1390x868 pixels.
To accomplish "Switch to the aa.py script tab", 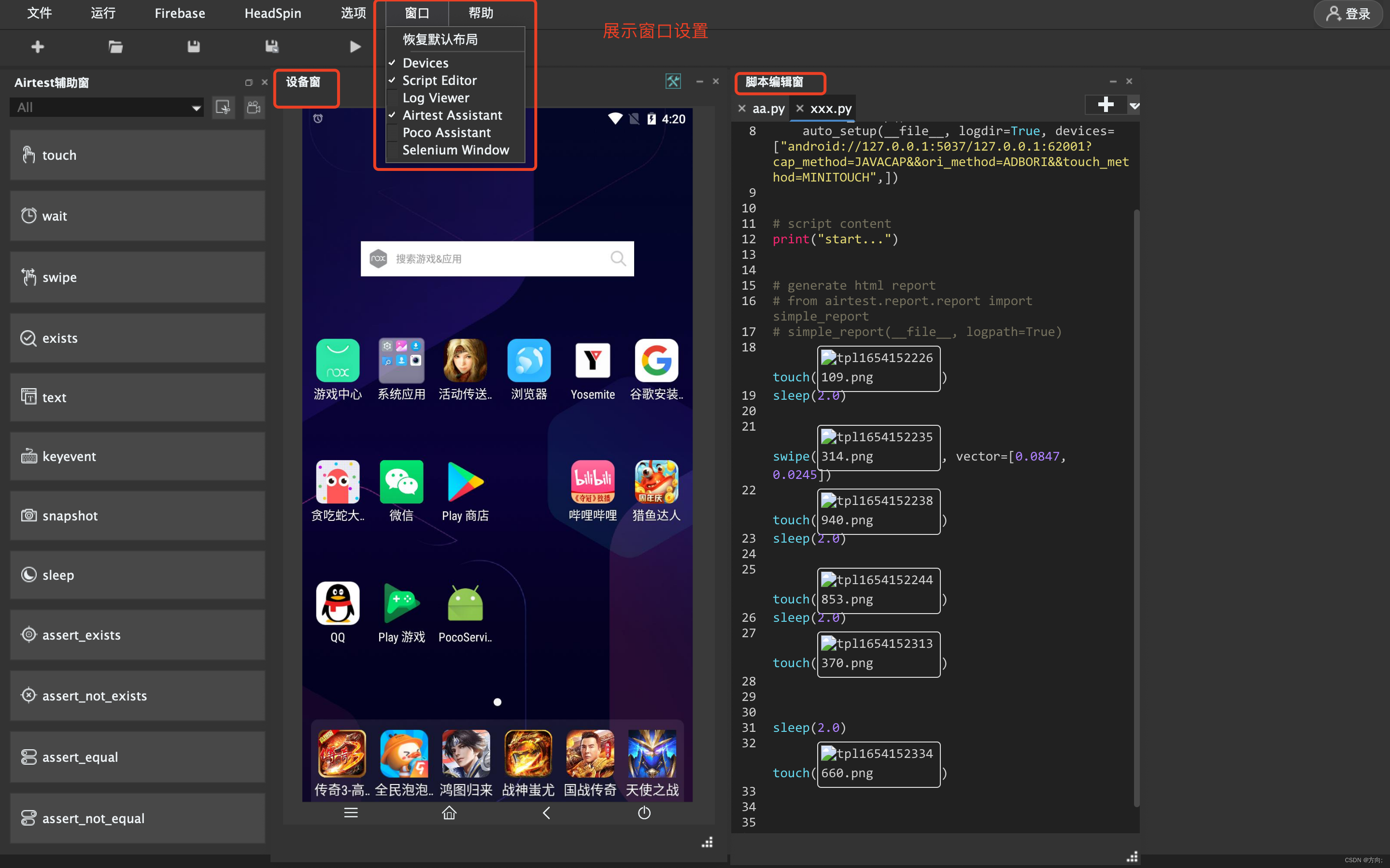I will (x=767, y=109).
